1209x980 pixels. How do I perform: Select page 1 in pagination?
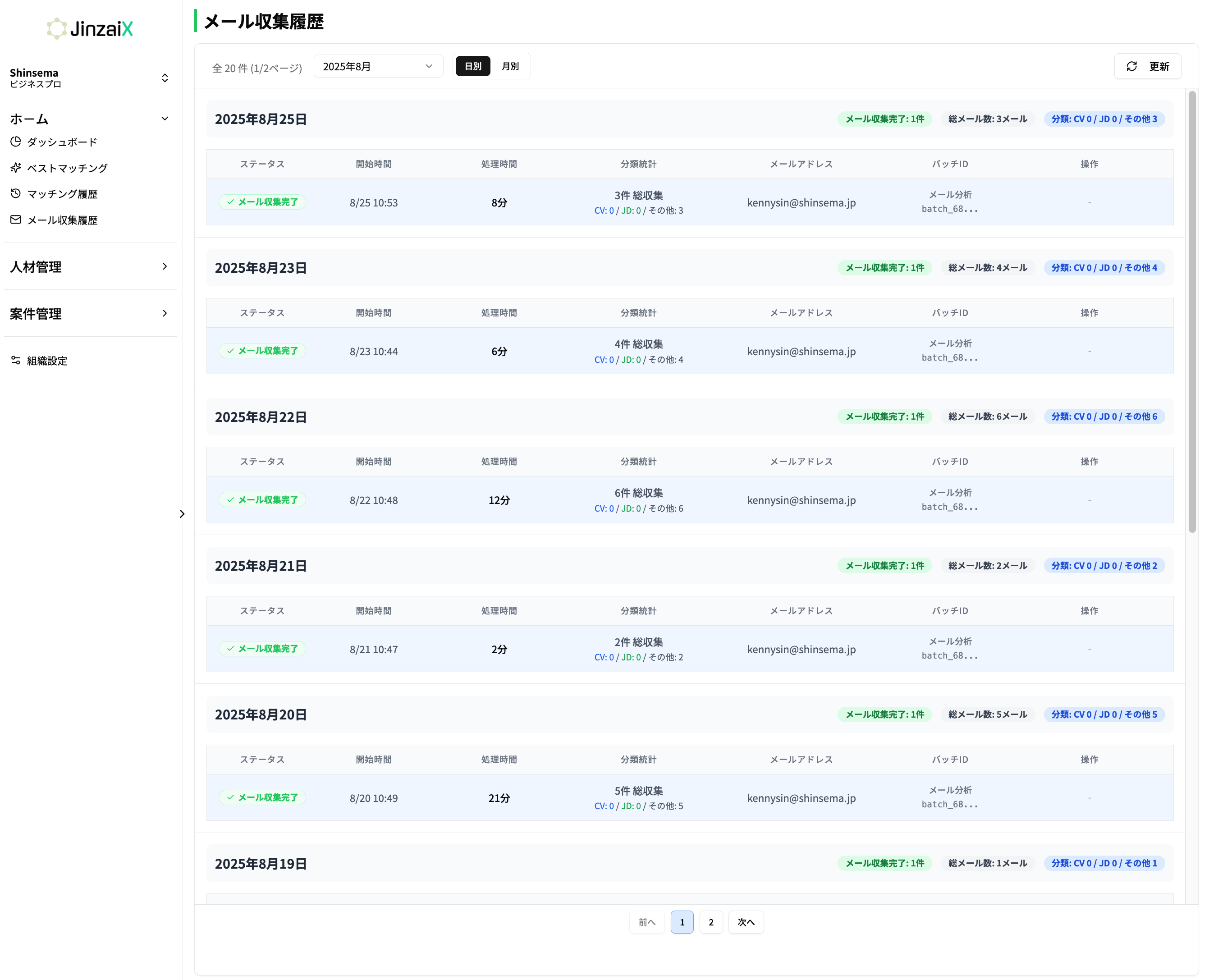pos(682,922)
